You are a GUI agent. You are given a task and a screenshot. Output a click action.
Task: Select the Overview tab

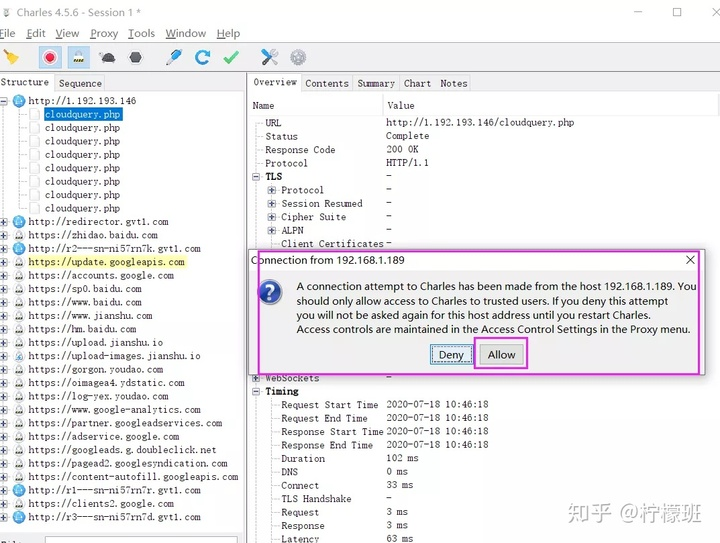[275, 82]
